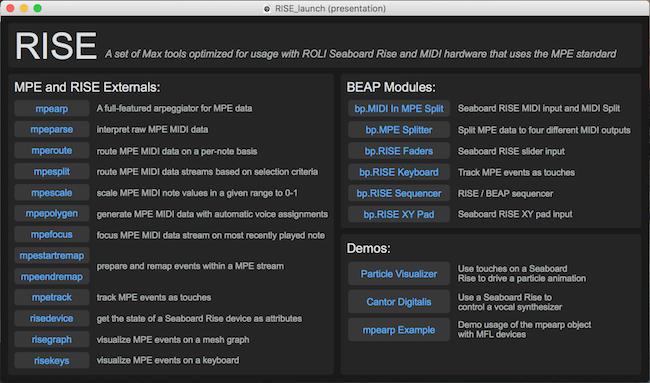This screenshot has height=383, width=650.
Task: Click the 'Demos:' heading
Action: tap(369, 248)
